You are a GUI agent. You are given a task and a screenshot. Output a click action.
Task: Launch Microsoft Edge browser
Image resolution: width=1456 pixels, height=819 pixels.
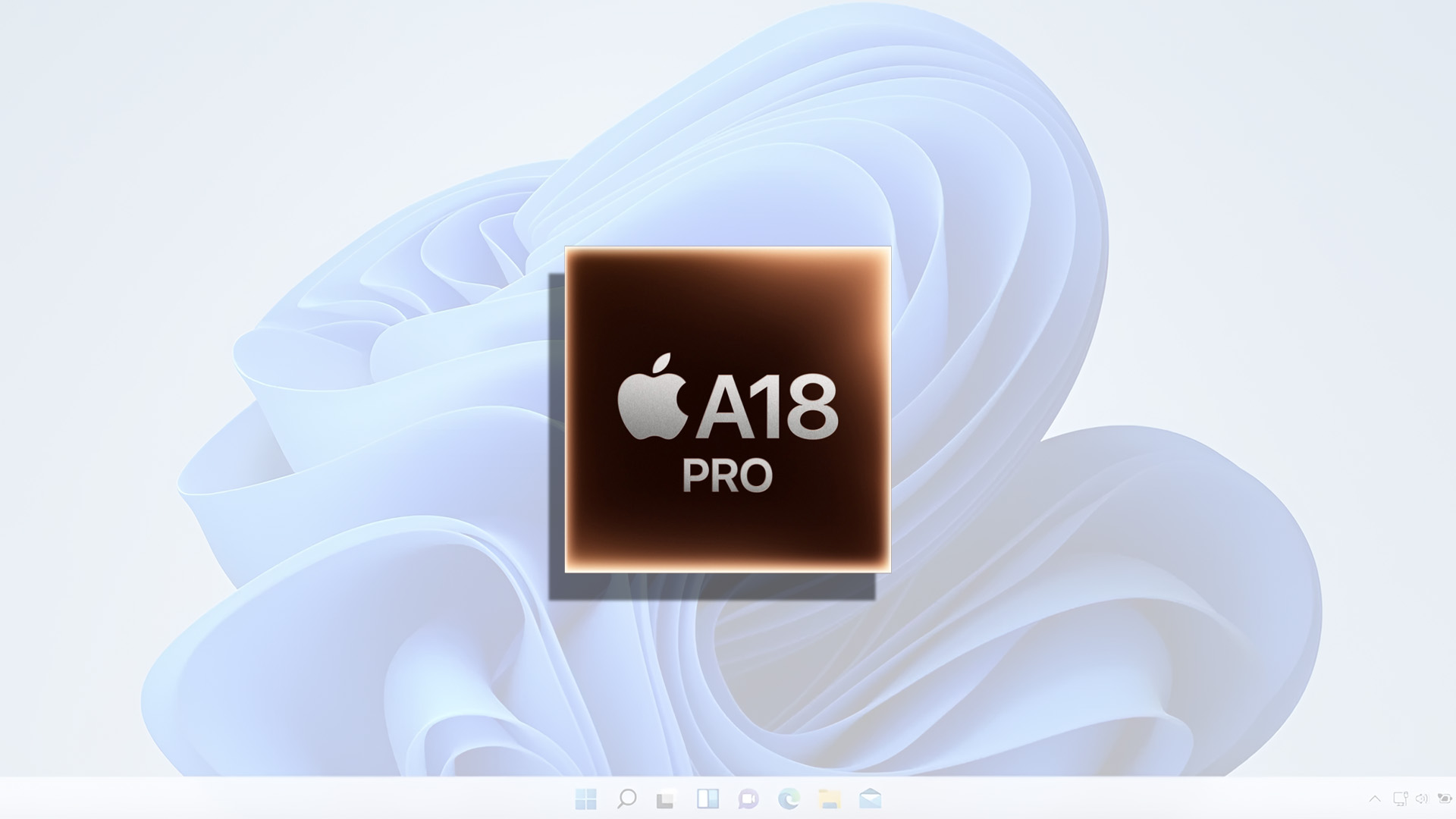coord(789,799)
